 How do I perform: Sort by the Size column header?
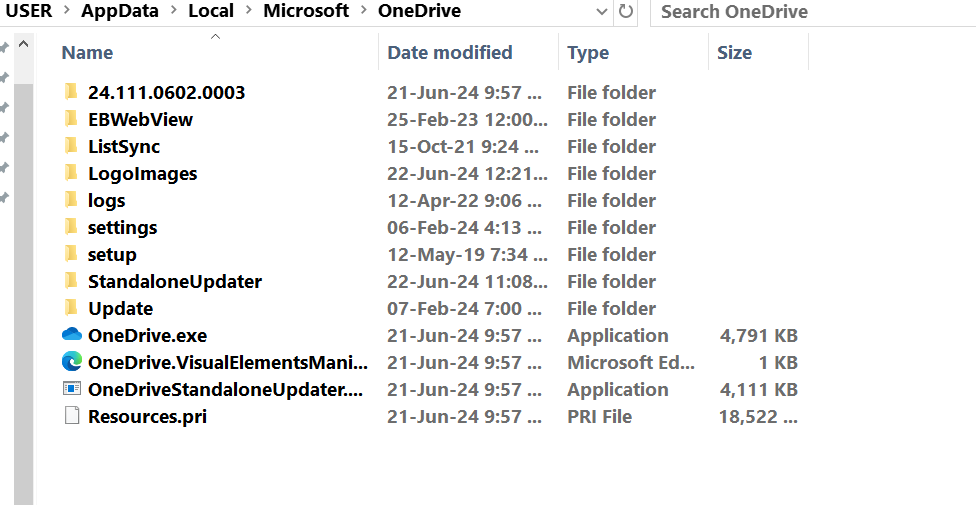tap(734, 52)
